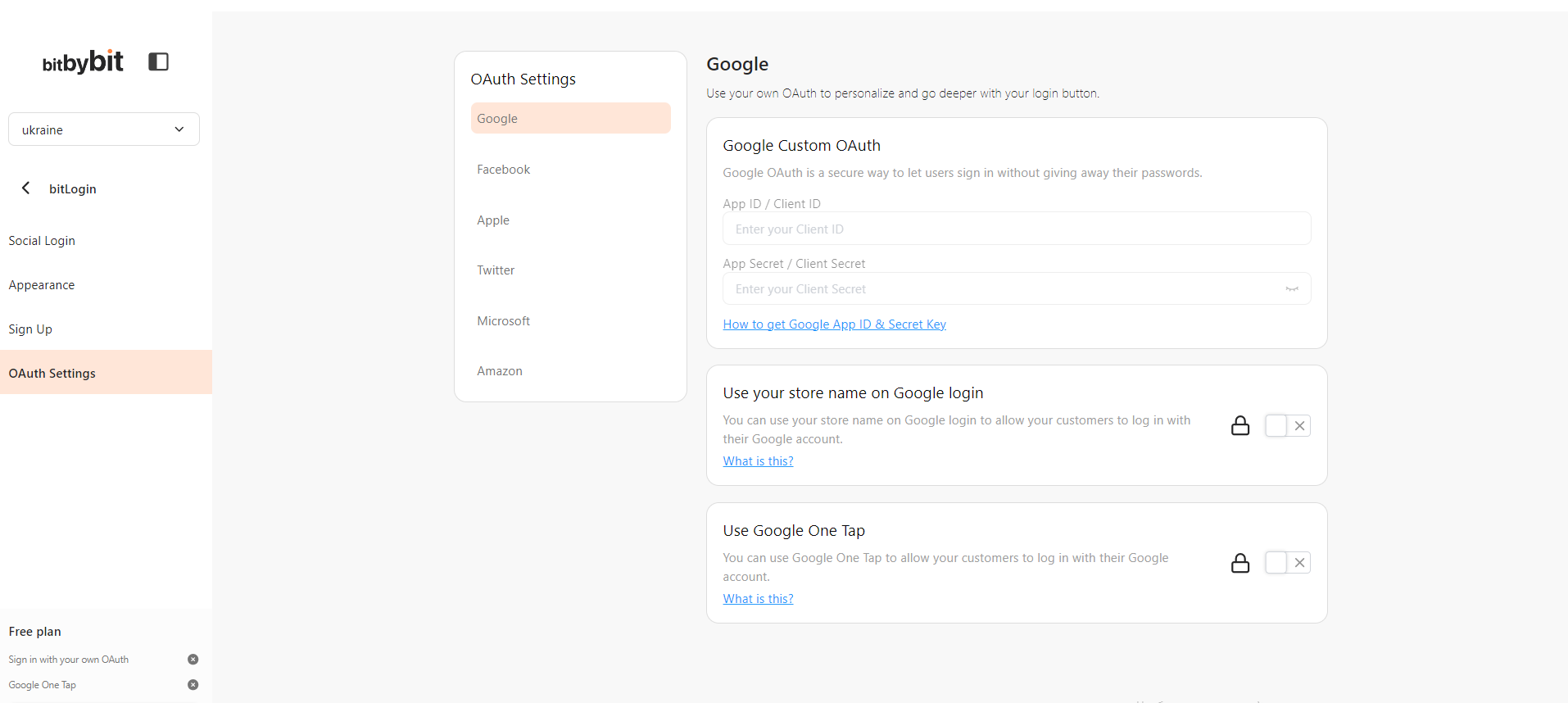The image size is (1568, 703).
Task: Click the Client Secret input field
Action: [999, 289]
